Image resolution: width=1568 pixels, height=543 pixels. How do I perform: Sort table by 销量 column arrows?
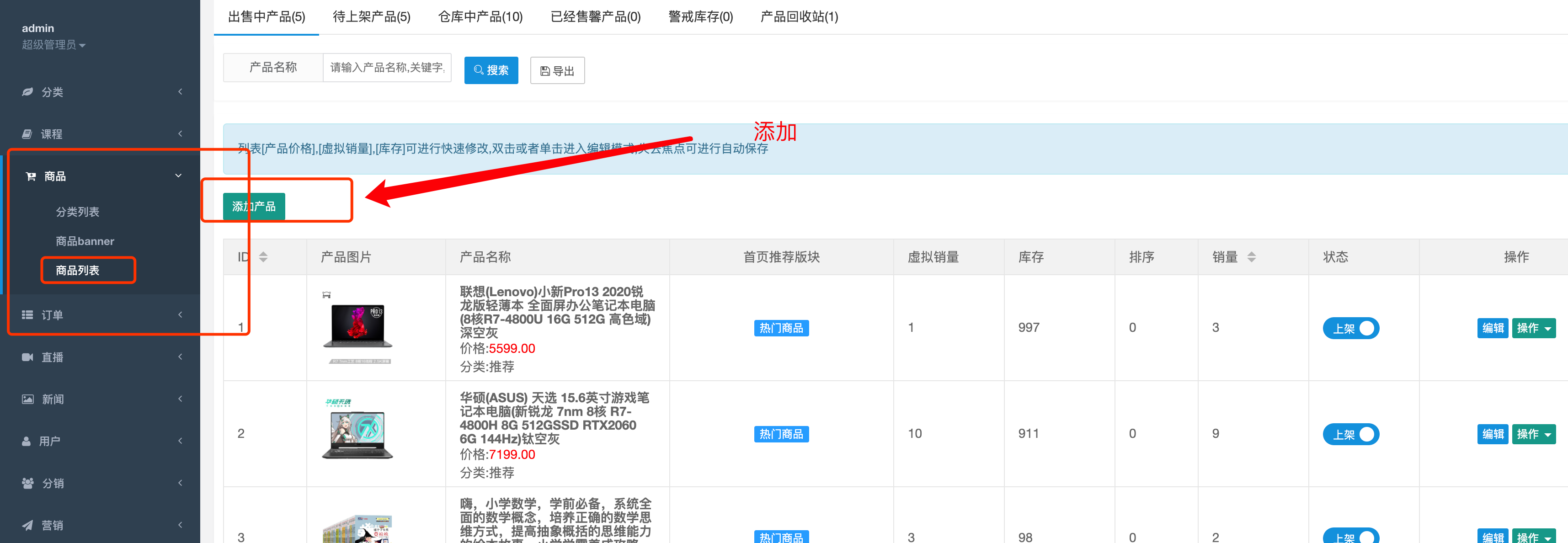(1251, 257)
